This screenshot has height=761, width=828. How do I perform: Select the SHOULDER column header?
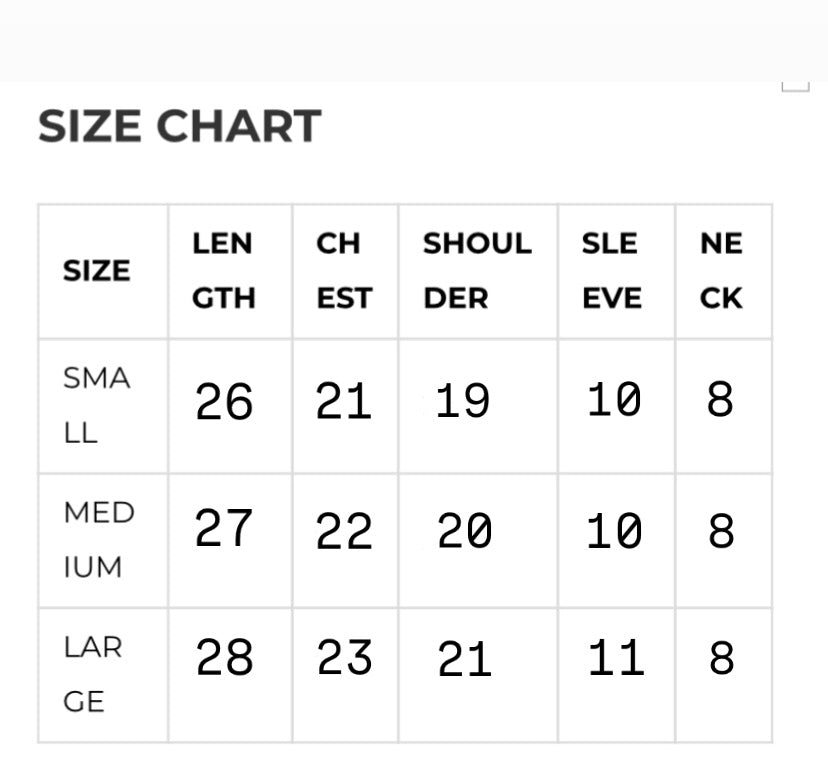pyautogui.click(x=477, y=271)
